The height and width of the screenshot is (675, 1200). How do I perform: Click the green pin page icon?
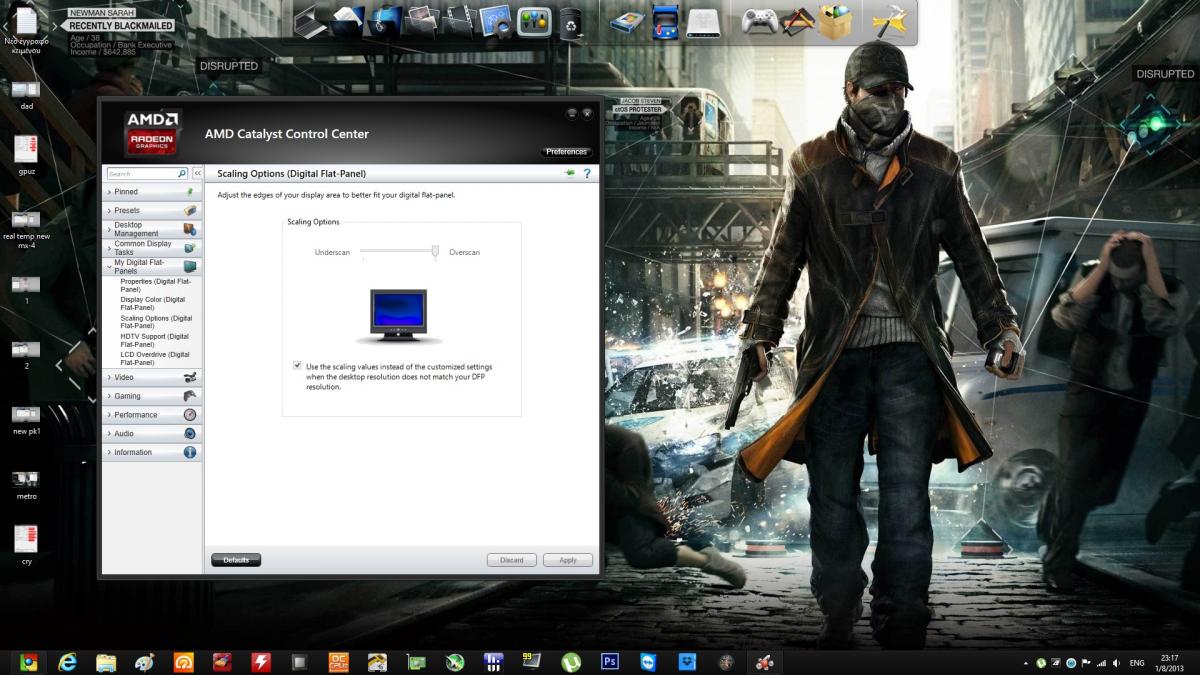[570, 173]
